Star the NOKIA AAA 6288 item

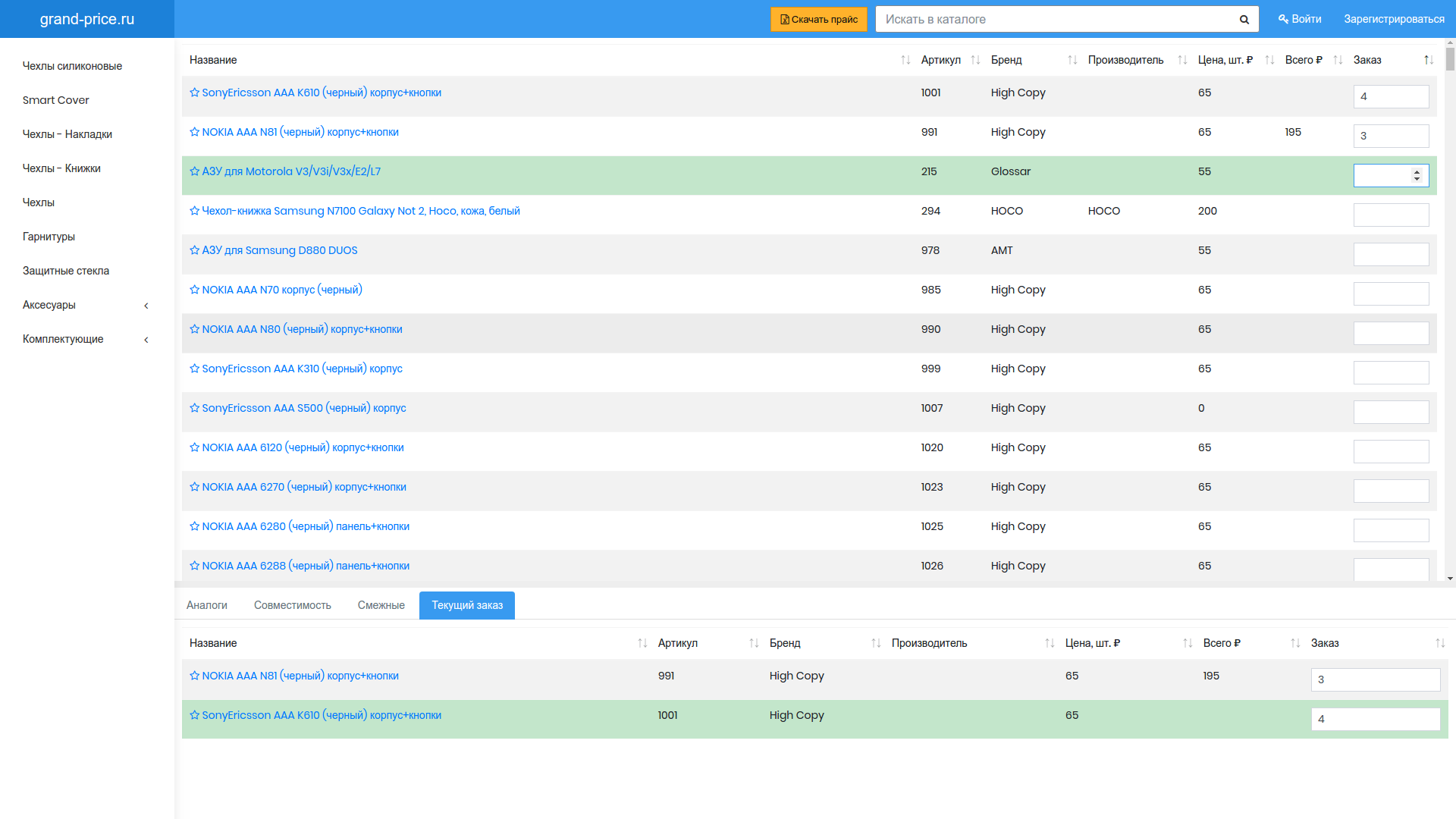point(194,566)
